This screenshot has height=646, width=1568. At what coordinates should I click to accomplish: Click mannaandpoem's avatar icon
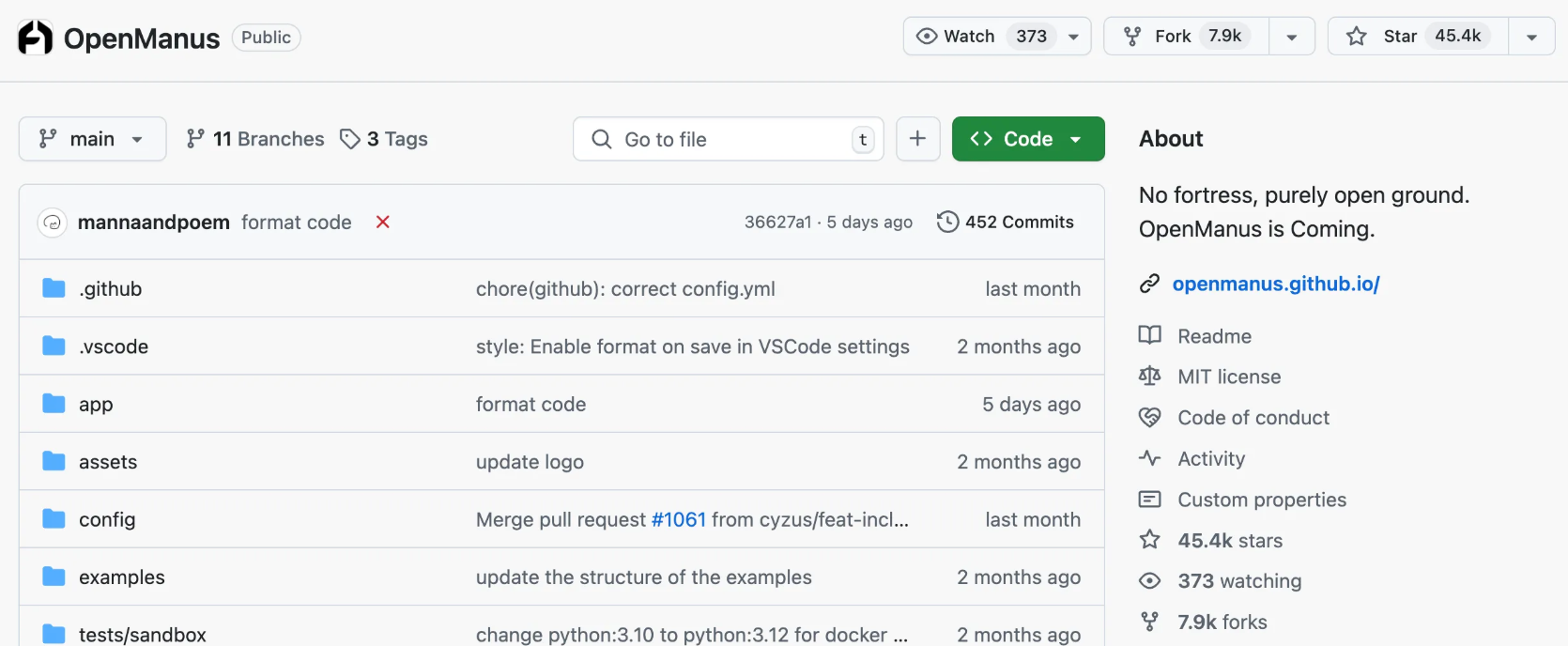tap(53, 223)
